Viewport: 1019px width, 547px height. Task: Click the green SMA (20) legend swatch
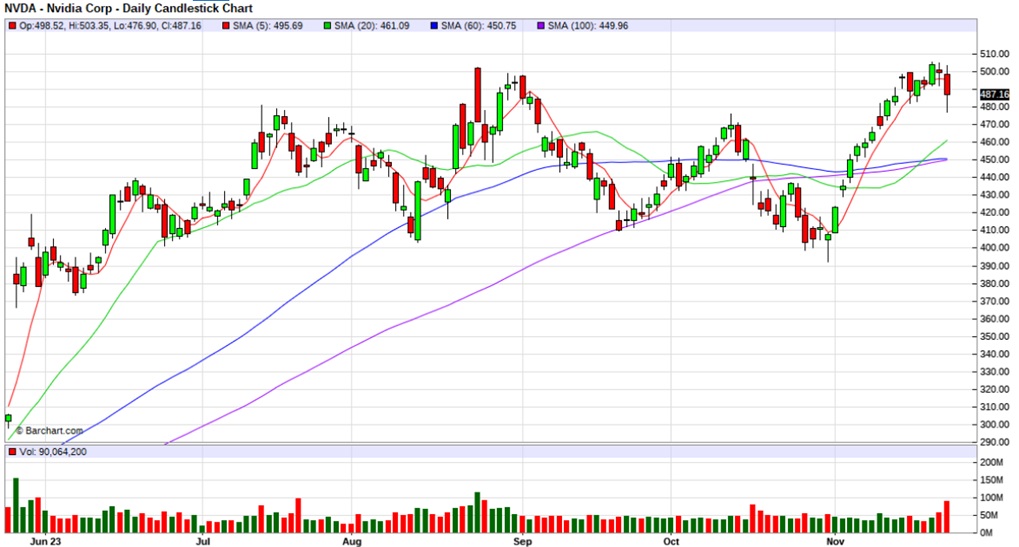[x=328, y=26]
